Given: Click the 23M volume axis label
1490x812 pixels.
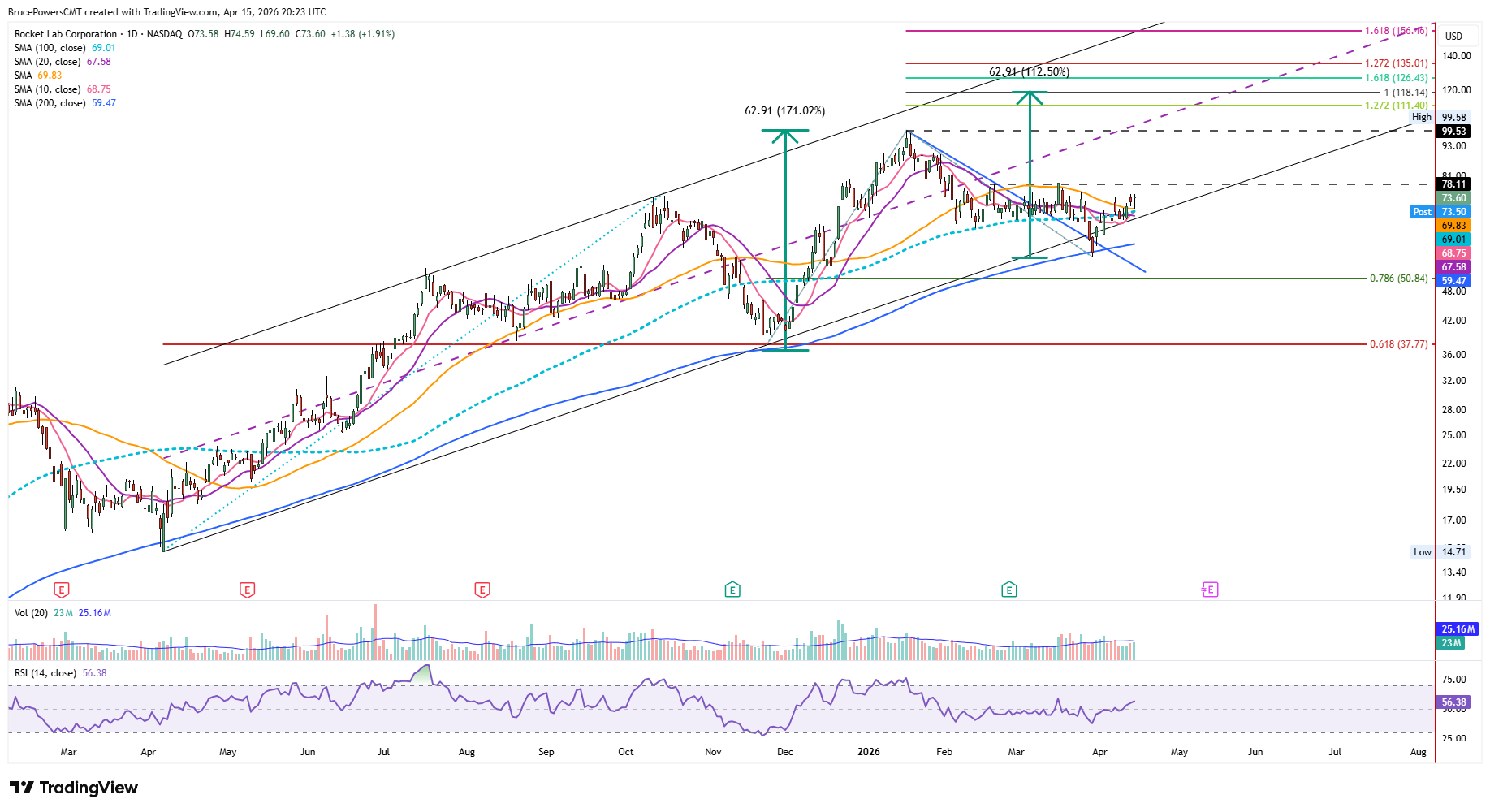Looking at the screenshot, I should [1451, 643].
